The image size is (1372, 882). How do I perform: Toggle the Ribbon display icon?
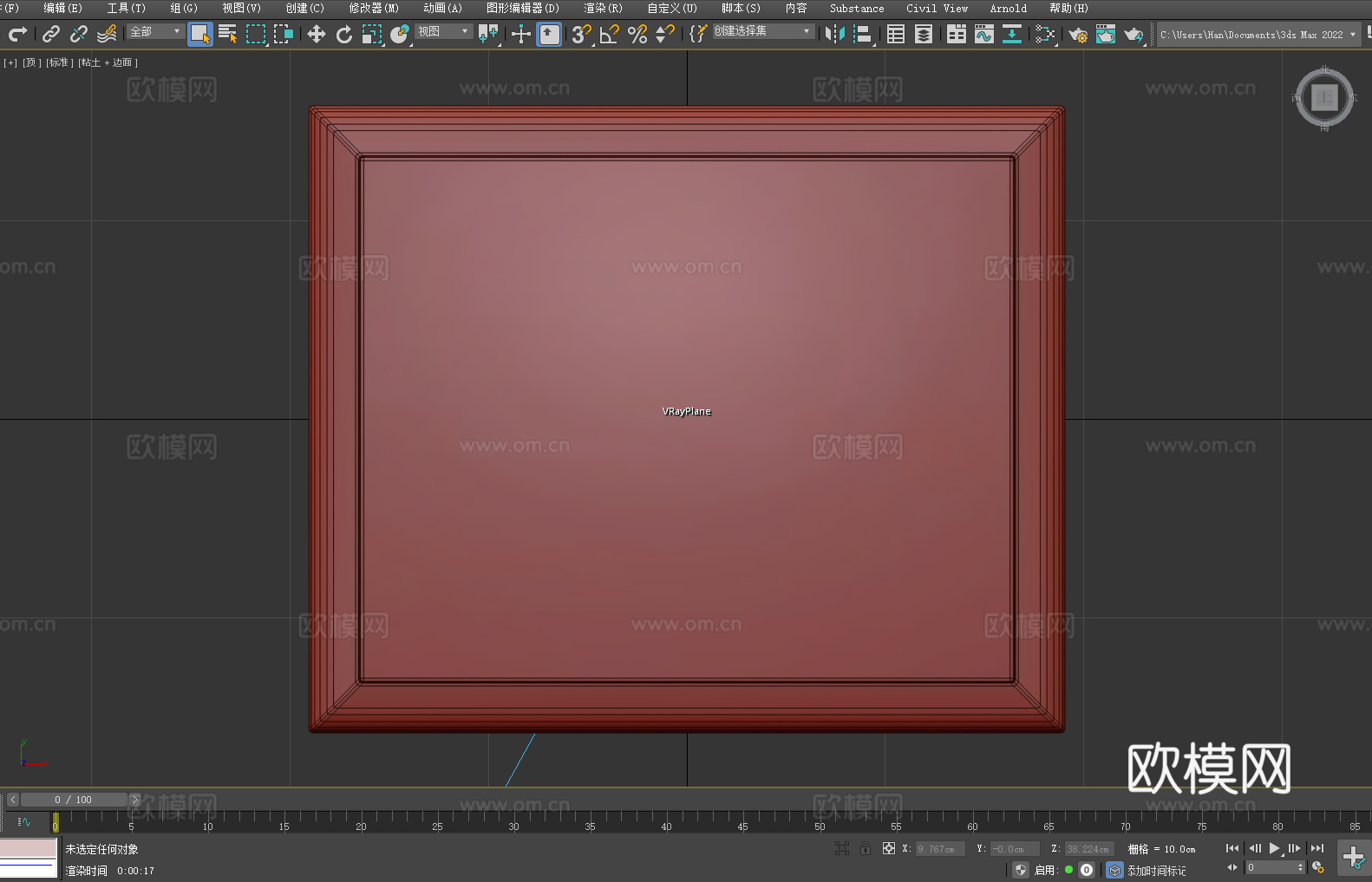tap(957, 34)
